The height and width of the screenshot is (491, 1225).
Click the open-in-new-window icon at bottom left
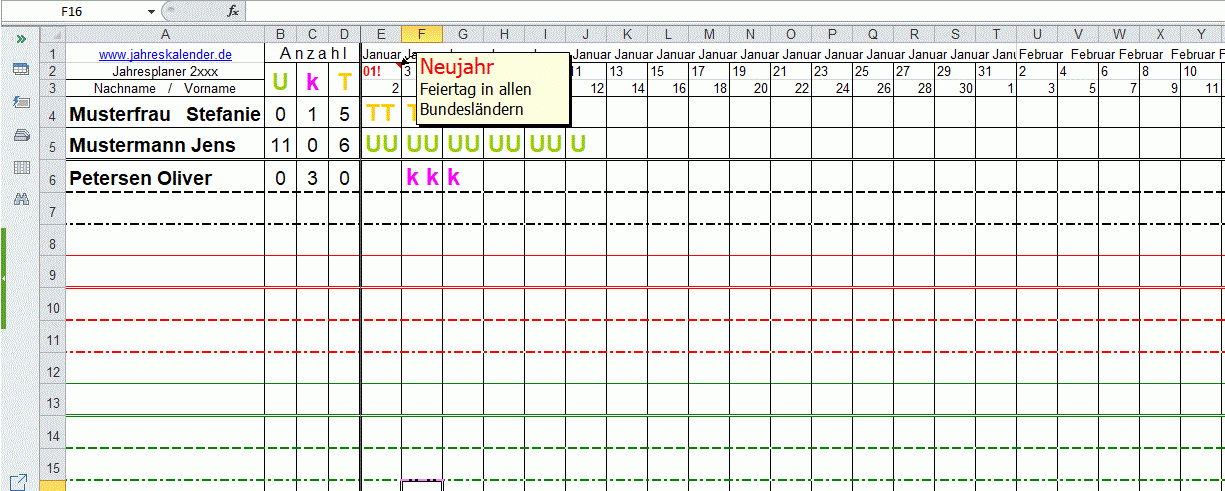19,482
